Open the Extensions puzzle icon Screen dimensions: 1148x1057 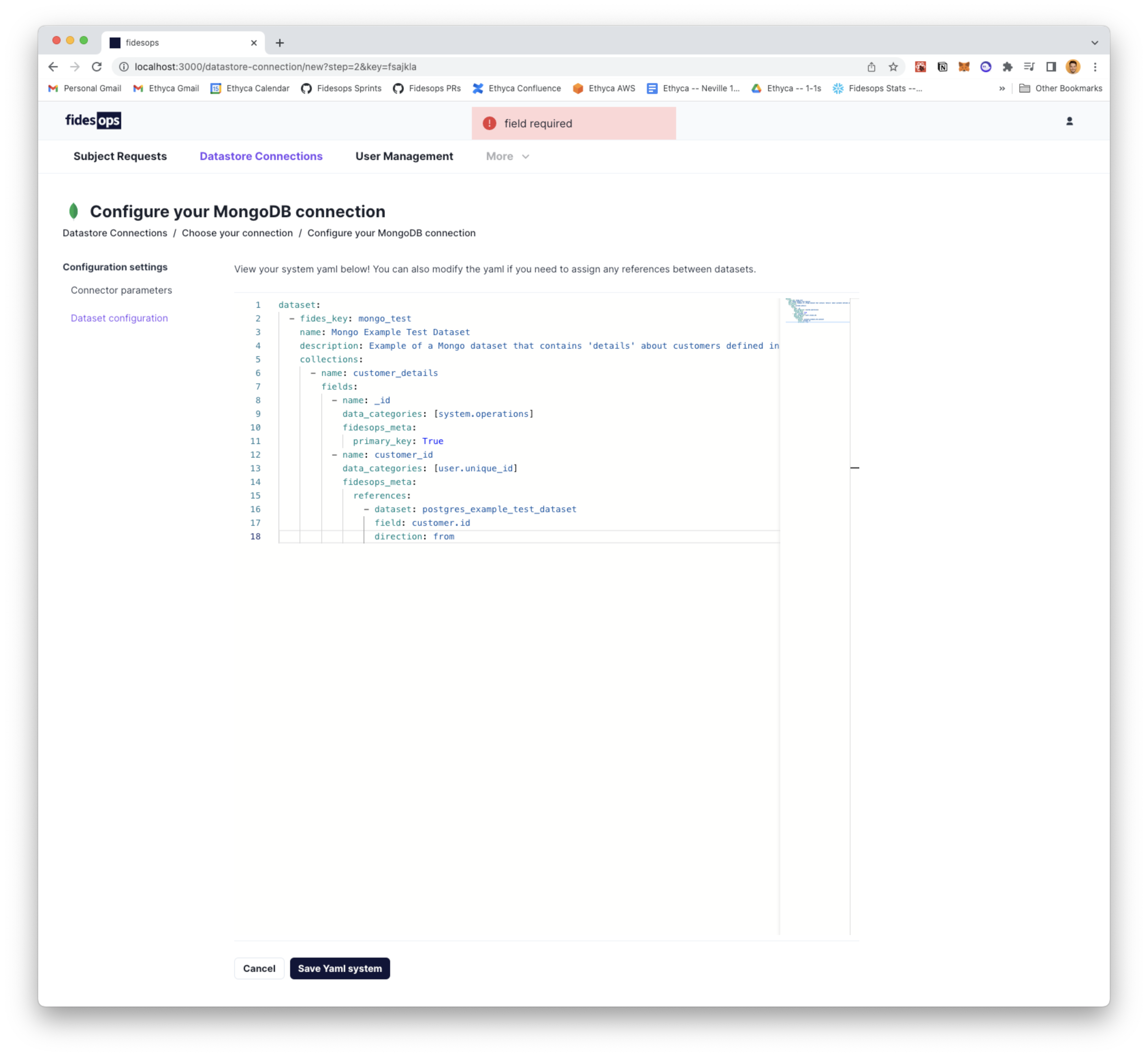1007,67
